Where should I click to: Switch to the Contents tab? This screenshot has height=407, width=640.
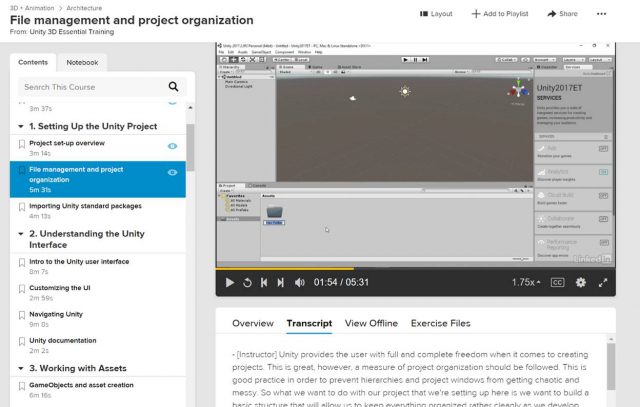[x=33, y=62]
